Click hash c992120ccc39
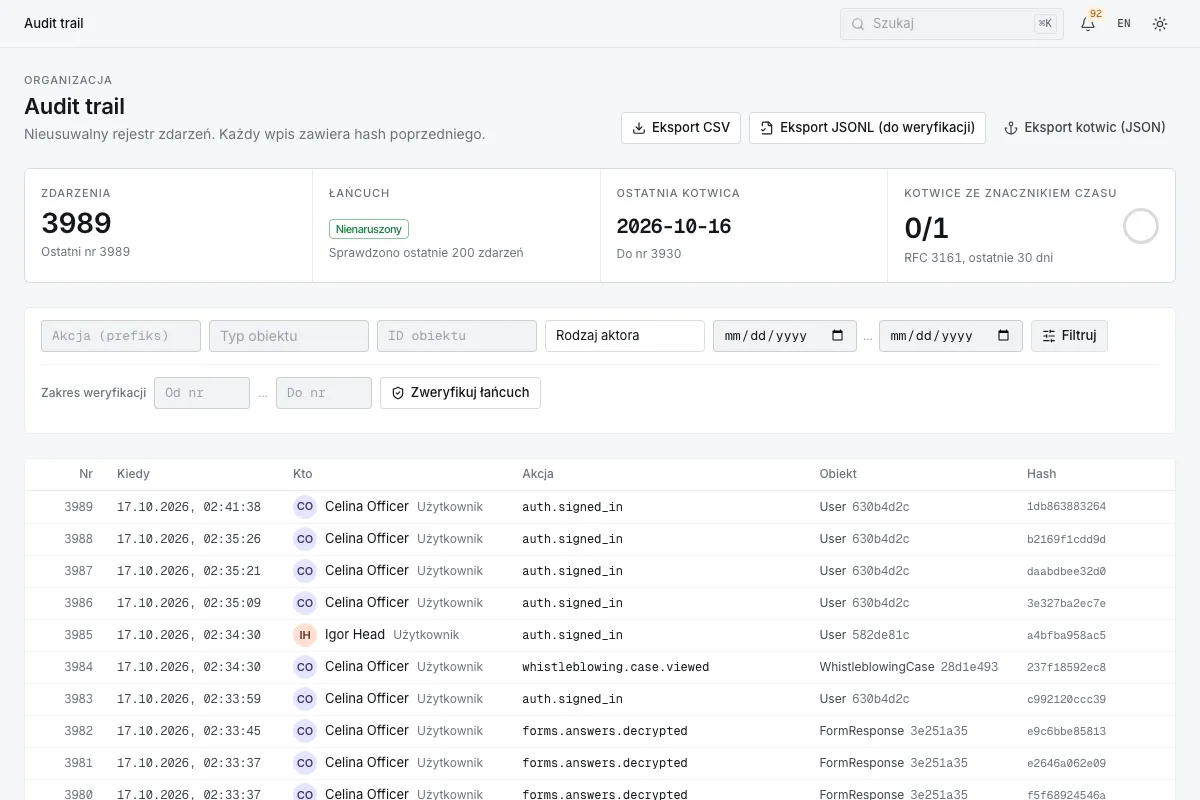The image size is (1200, 800). click(1067, 699)
